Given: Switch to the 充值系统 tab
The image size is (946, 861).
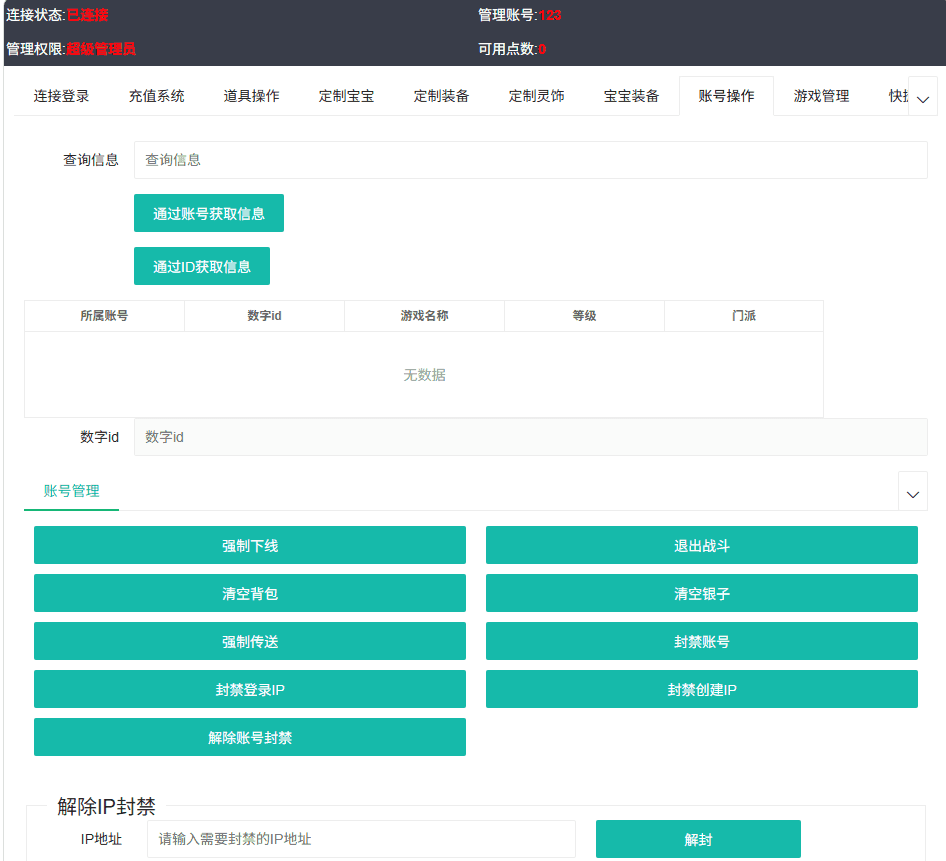Looking at the screenshot, I should 157,96.
